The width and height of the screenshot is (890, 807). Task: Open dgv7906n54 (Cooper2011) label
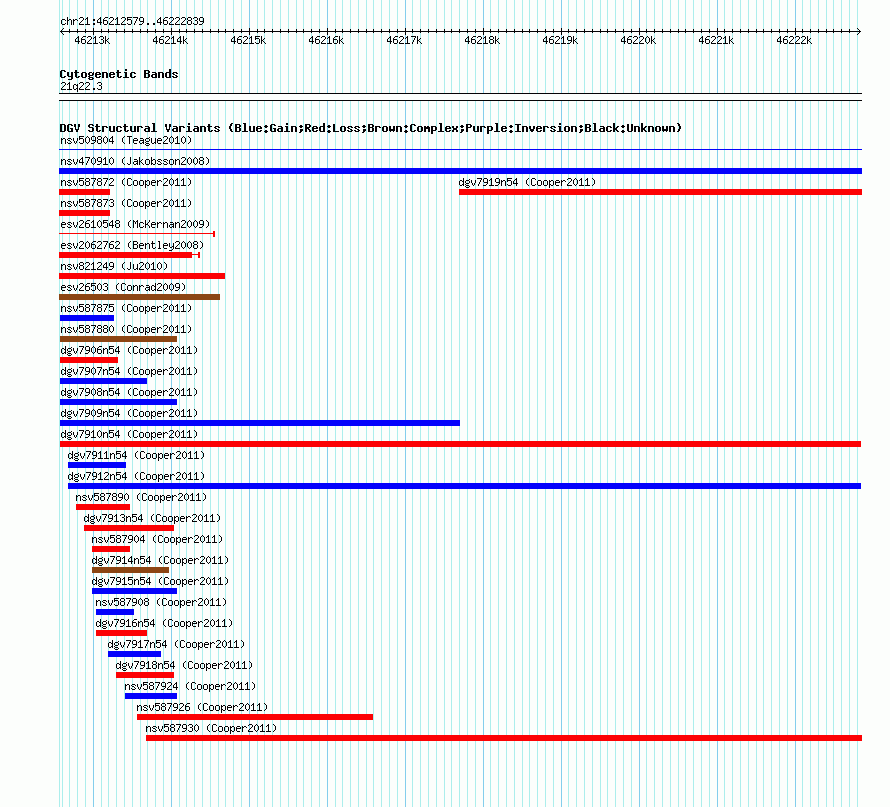[129, 350]
